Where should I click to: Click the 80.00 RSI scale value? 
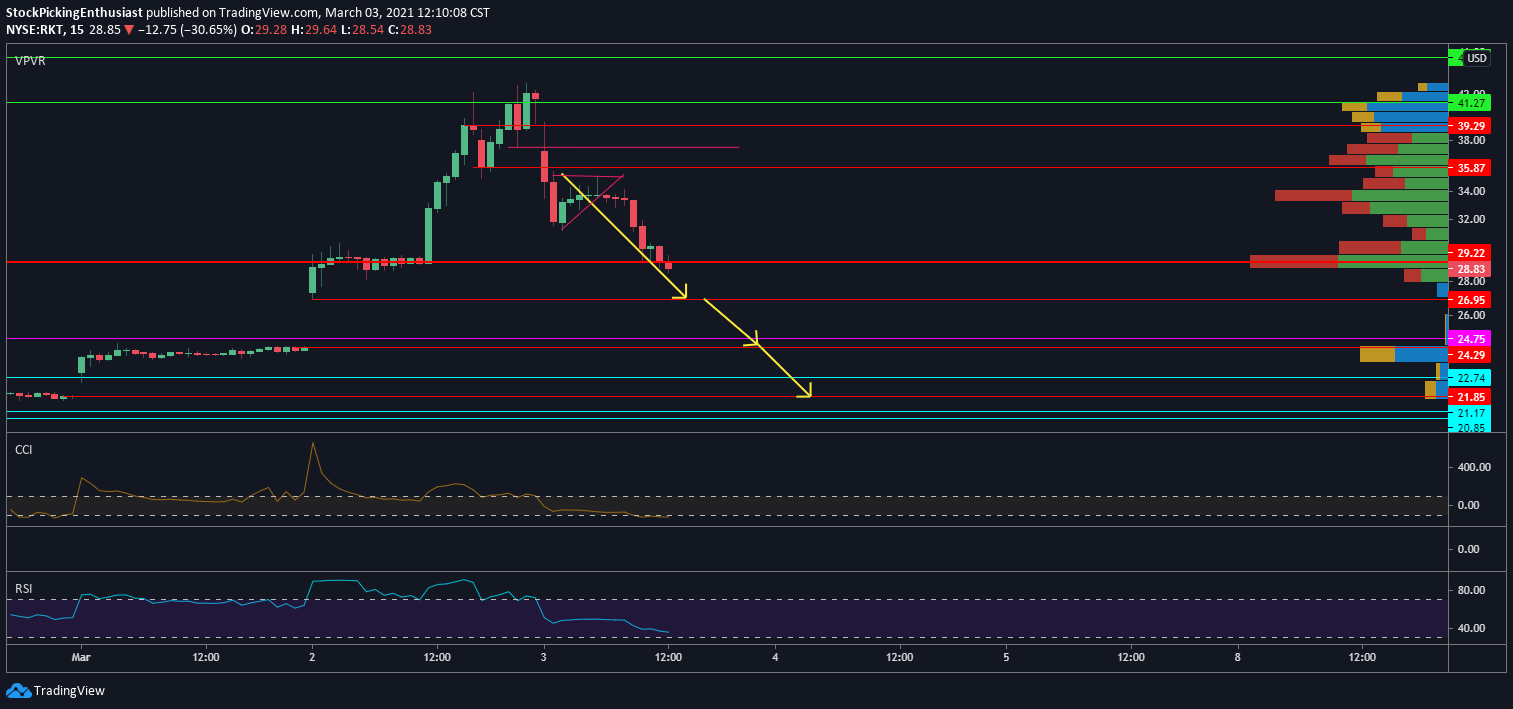(1470, 590)
